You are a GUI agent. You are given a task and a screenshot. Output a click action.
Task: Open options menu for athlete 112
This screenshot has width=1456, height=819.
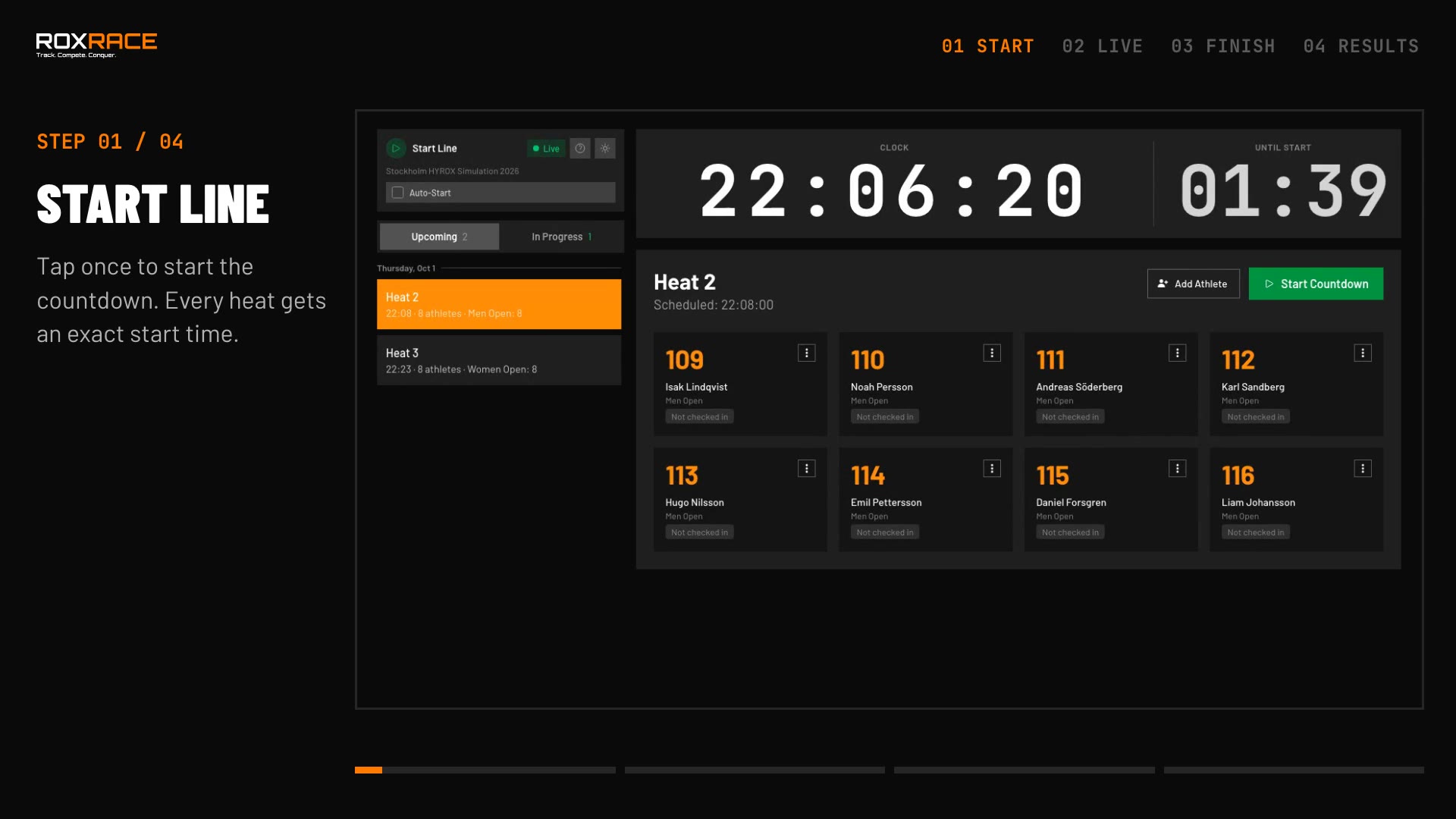[x=1363, y=353]
